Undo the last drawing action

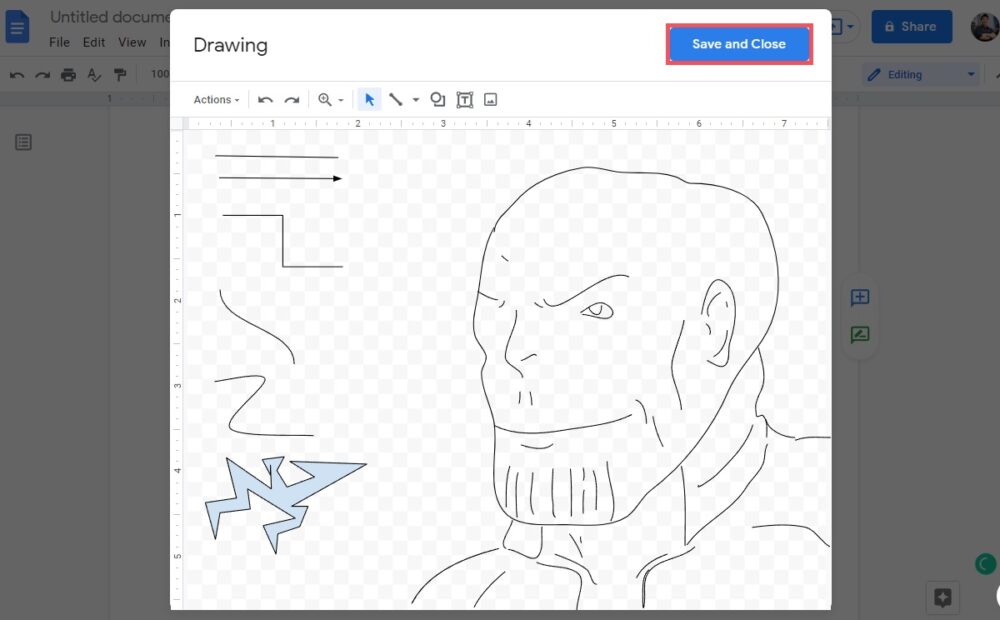[x=265, y=100]
